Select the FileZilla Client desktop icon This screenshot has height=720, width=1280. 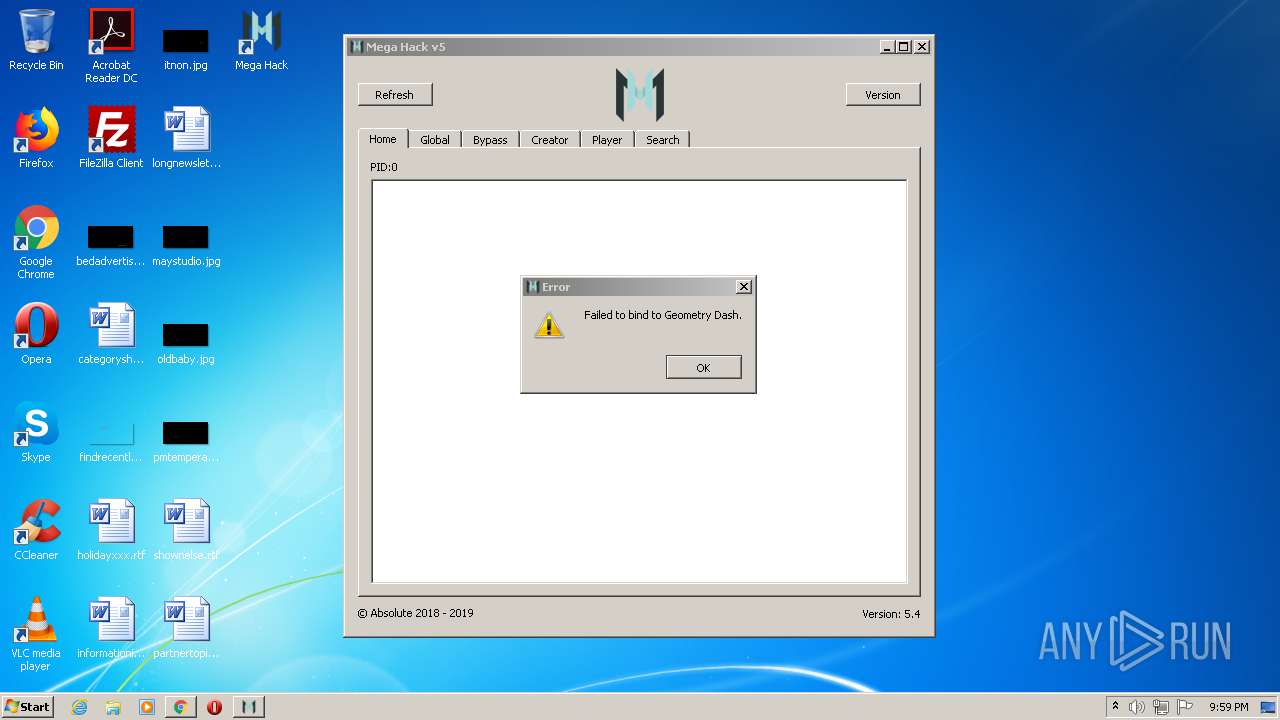(x=111, y=138)
